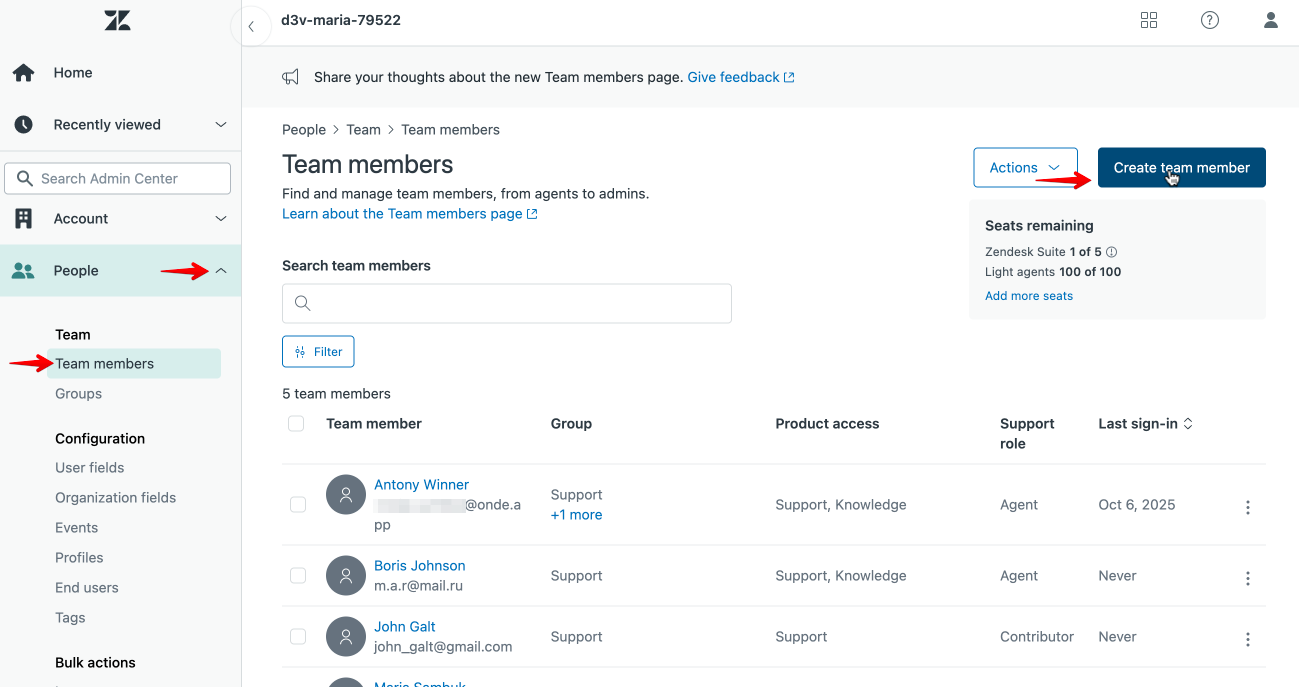This screenshot has width=1299, height=687.
Task: Open the user profile avatar icon
Action: coord(1271,20)
